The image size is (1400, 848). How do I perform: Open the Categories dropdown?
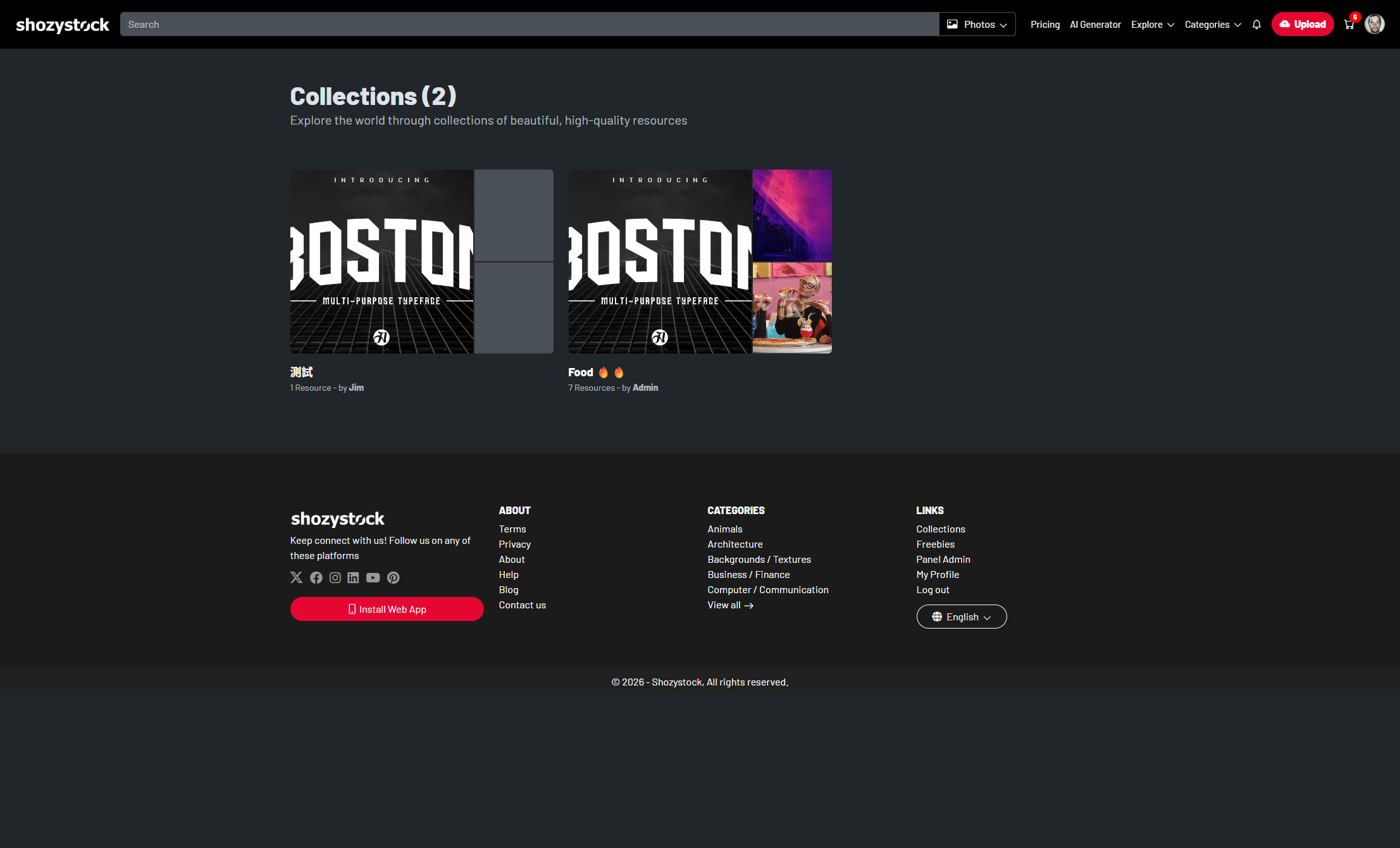[x=1212, y=25]
